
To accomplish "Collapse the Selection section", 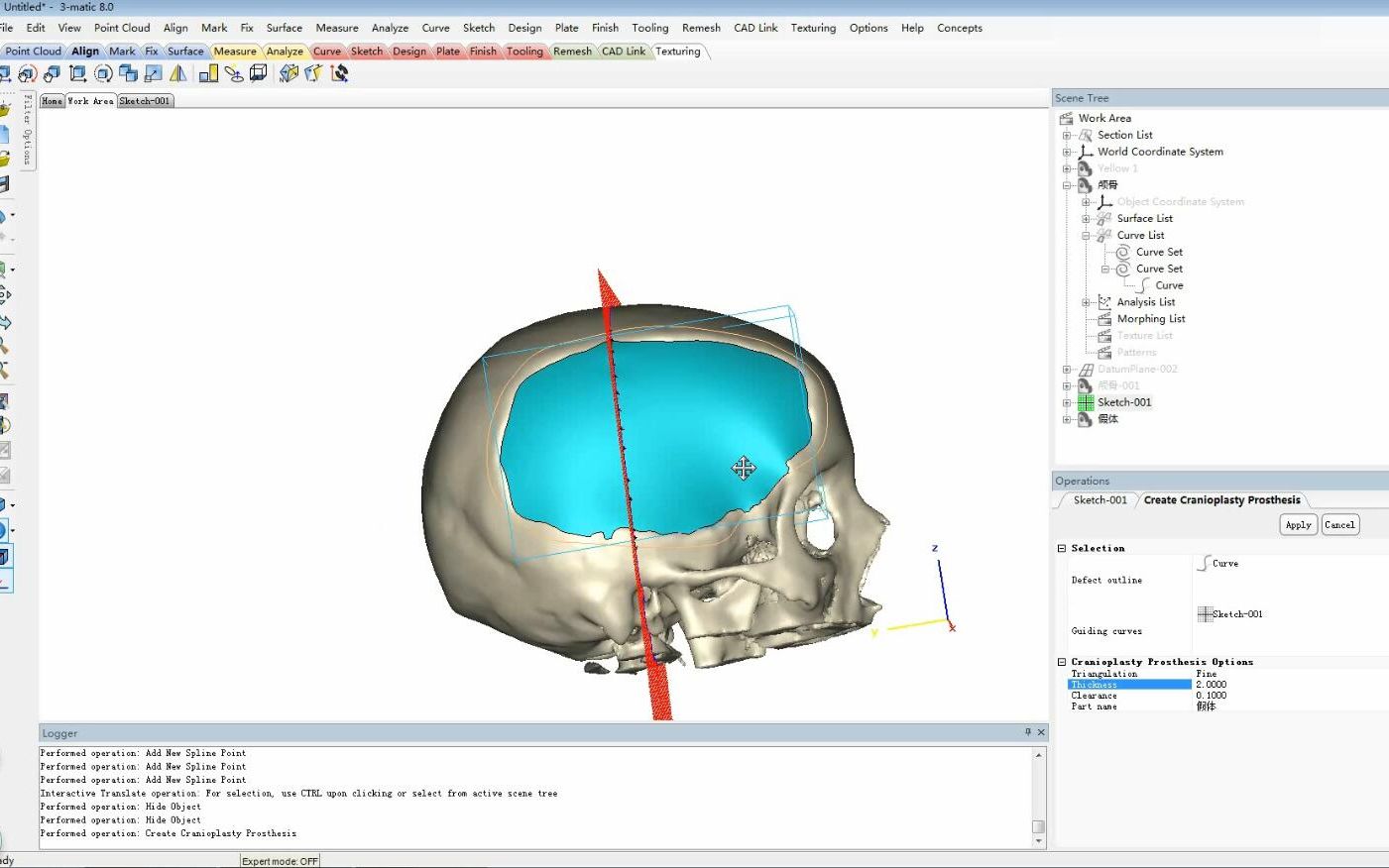I will click(1062, 548).
